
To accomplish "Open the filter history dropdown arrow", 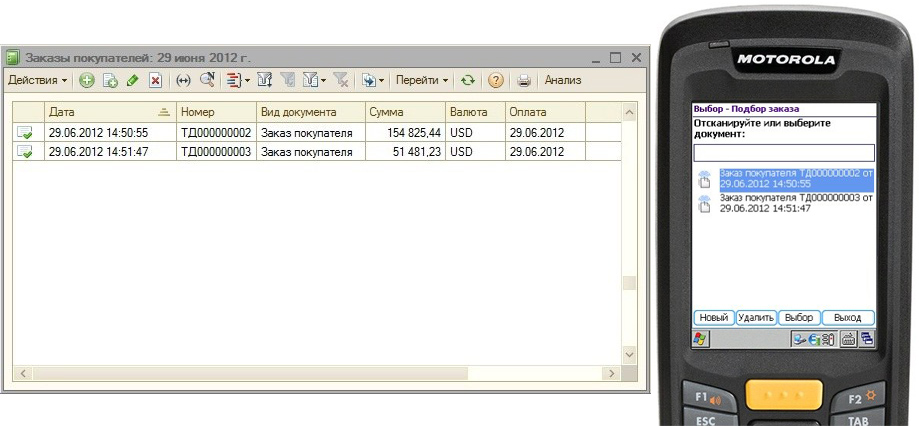I will (323, 80).
